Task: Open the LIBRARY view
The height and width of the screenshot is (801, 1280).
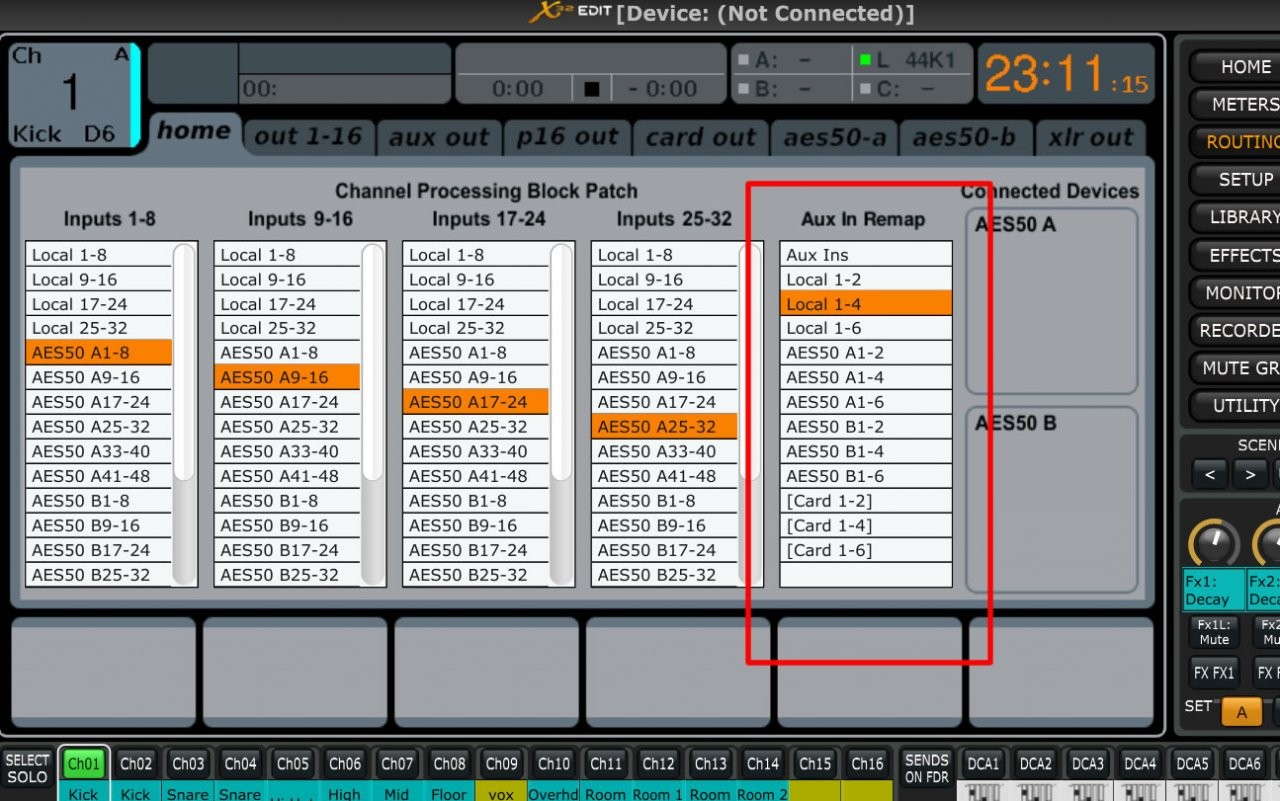Action: pyautogui.click(x=1236, y=217)
